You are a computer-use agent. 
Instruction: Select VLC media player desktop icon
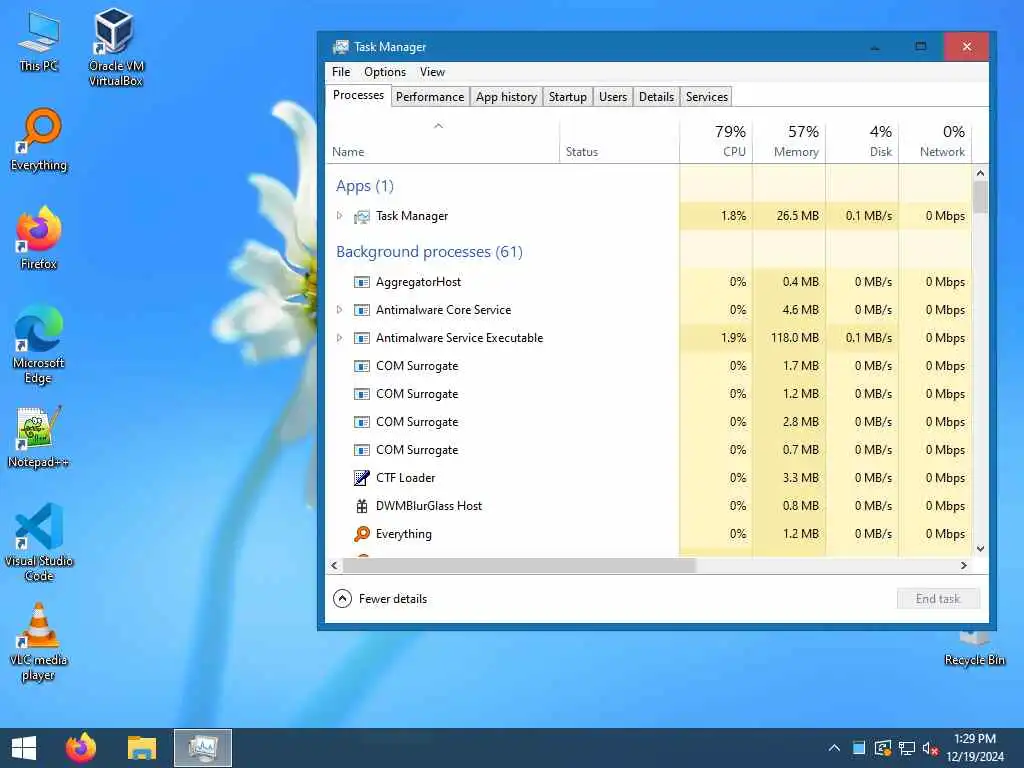(39, 641)
